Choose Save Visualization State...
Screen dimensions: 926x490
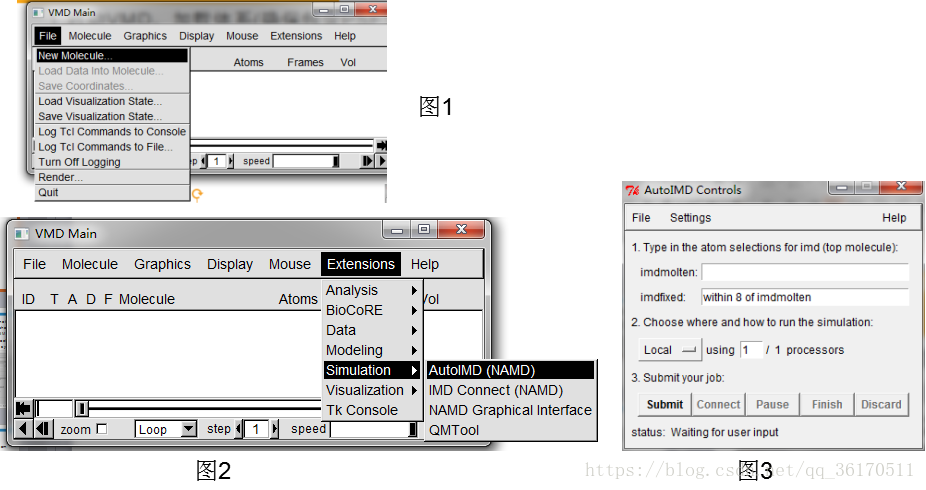[x=112, y=116]
